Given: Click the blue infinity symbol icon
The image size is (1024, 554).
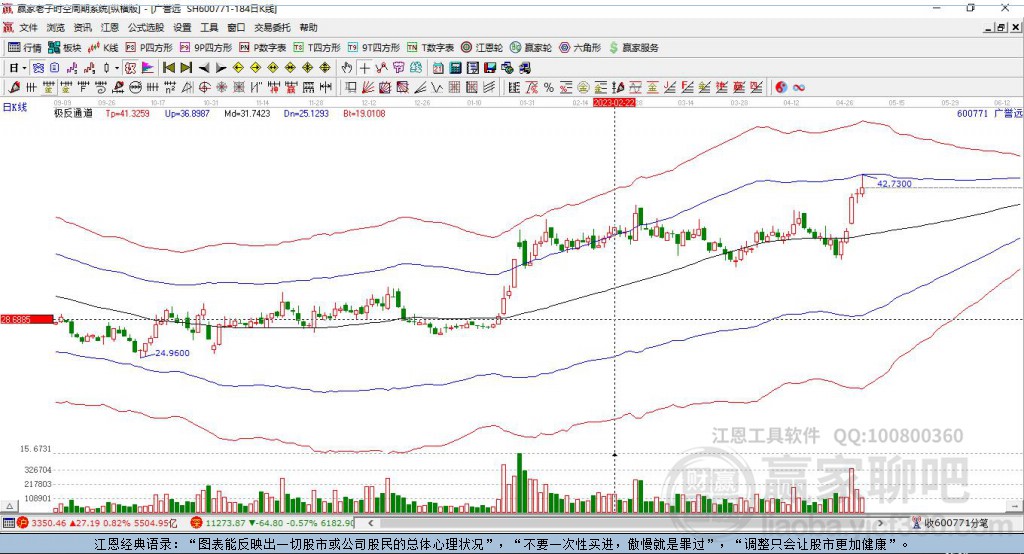Looking at the screenshot, I should tap(799, 88).
